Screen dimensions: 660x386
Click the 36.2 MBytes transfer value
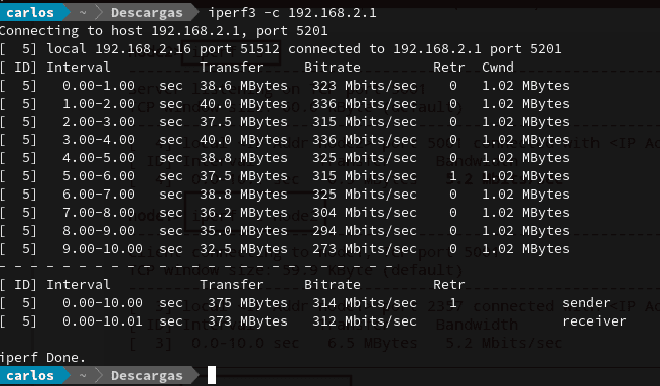[244, 213]
